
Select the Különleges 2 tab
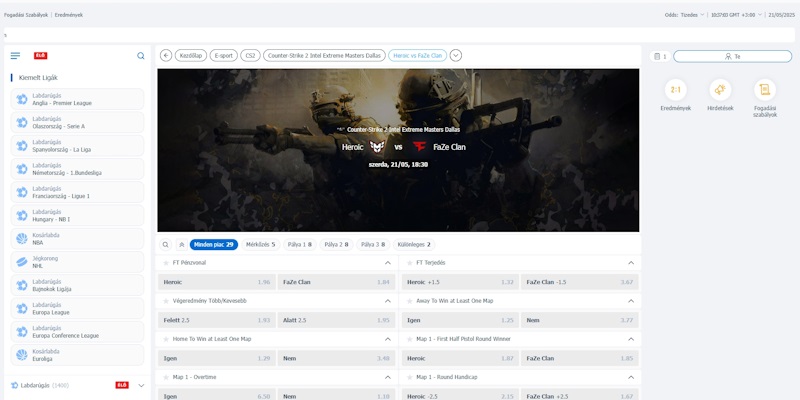click(414, 244)
